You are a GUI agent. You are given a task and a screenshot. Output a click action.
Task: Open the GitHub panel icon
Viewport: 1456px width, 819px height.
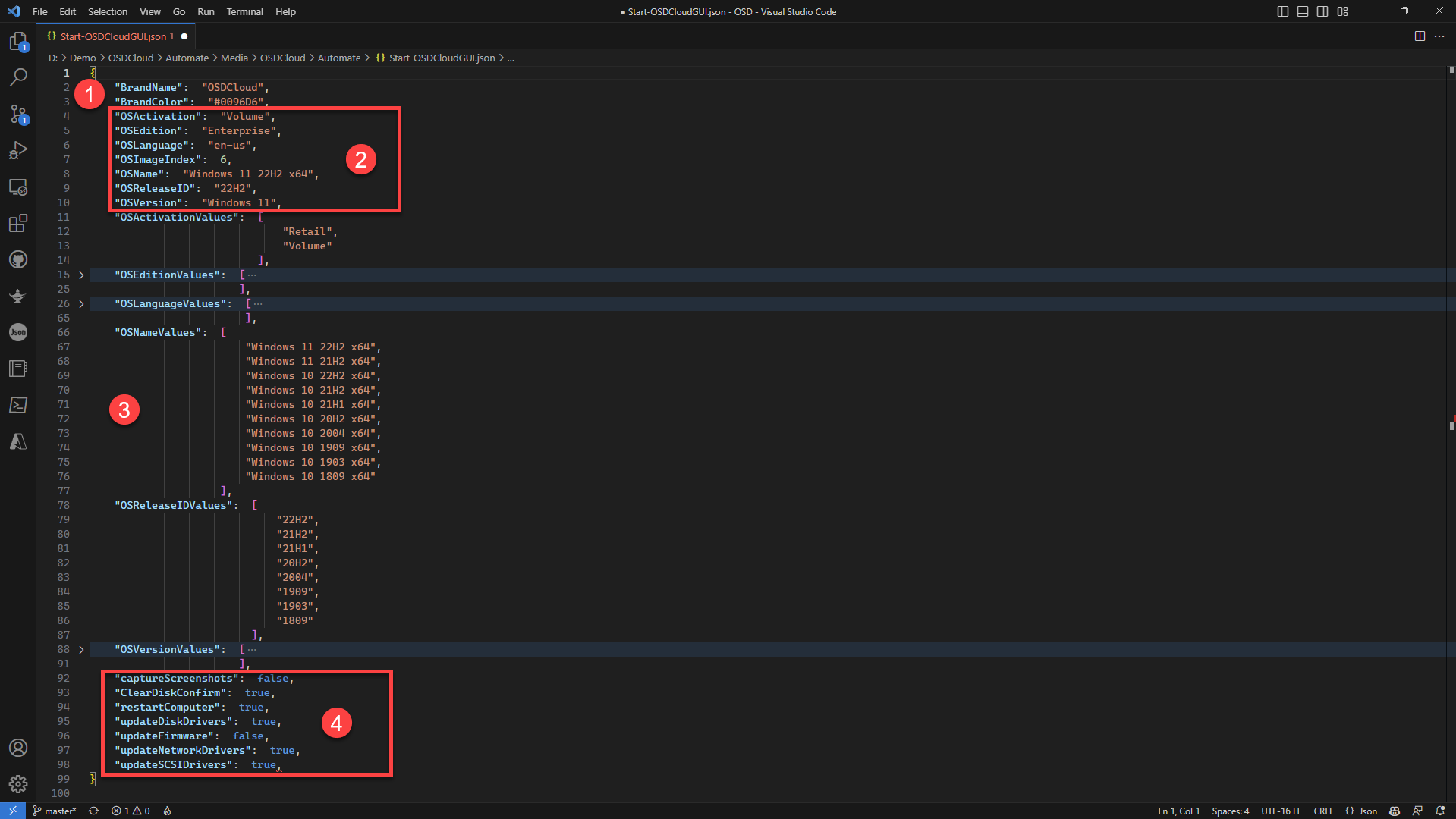point(18,259)
